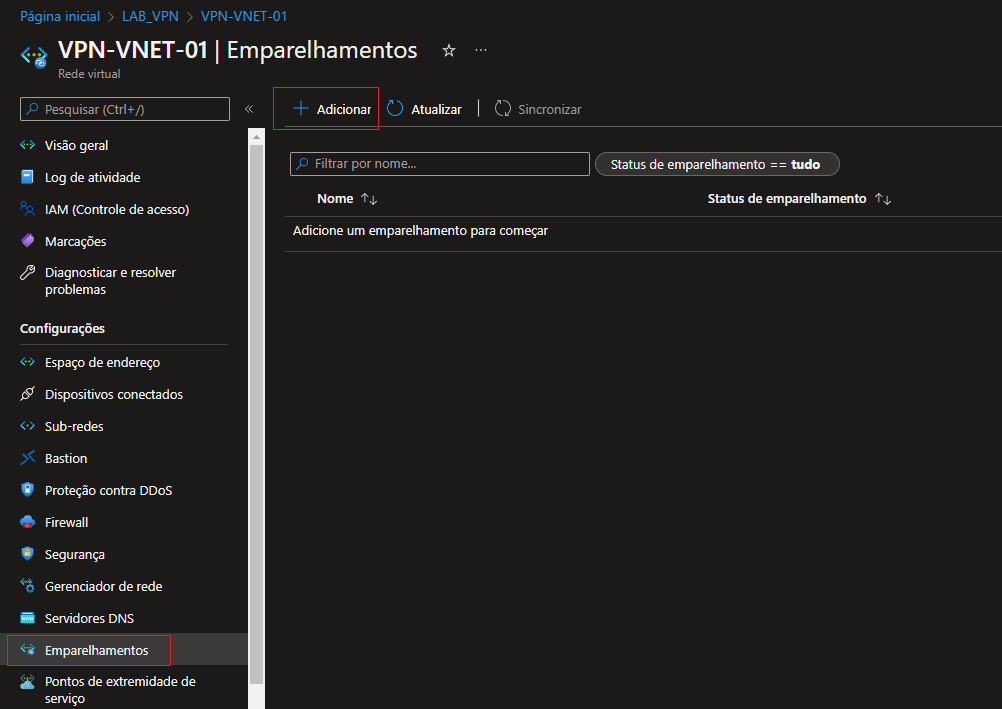Click the Sincronizar sync icon
The image size is (1002, 709).
(503, 109)
